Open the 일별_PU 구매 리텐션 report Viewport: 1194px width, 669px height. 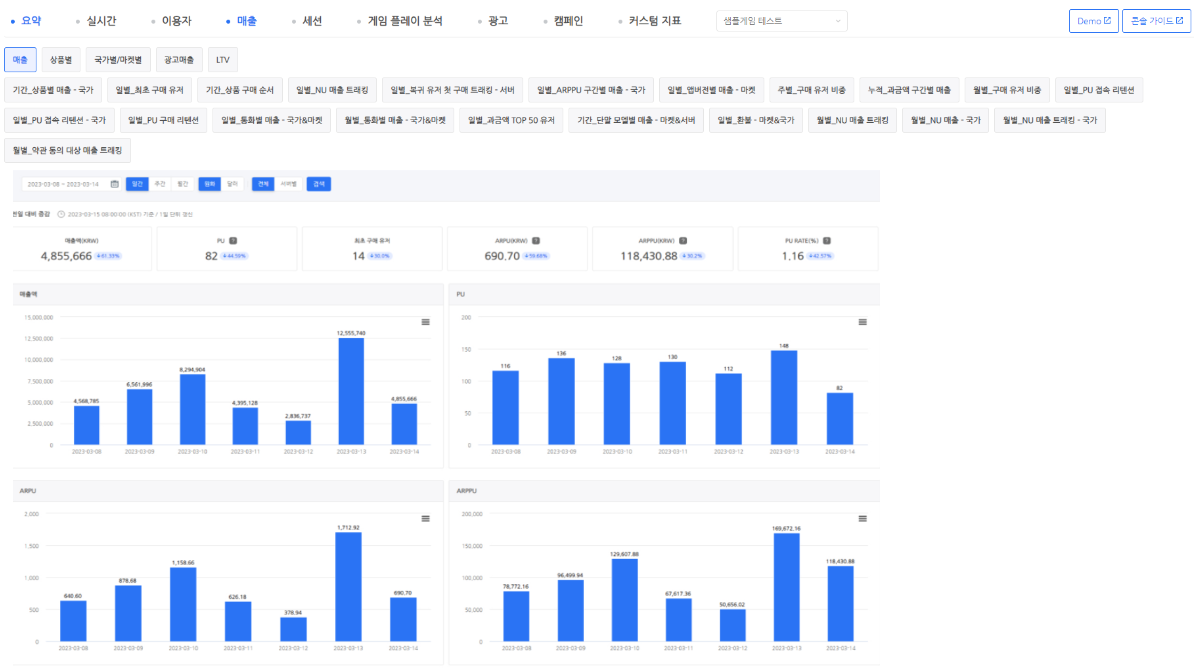163,120
